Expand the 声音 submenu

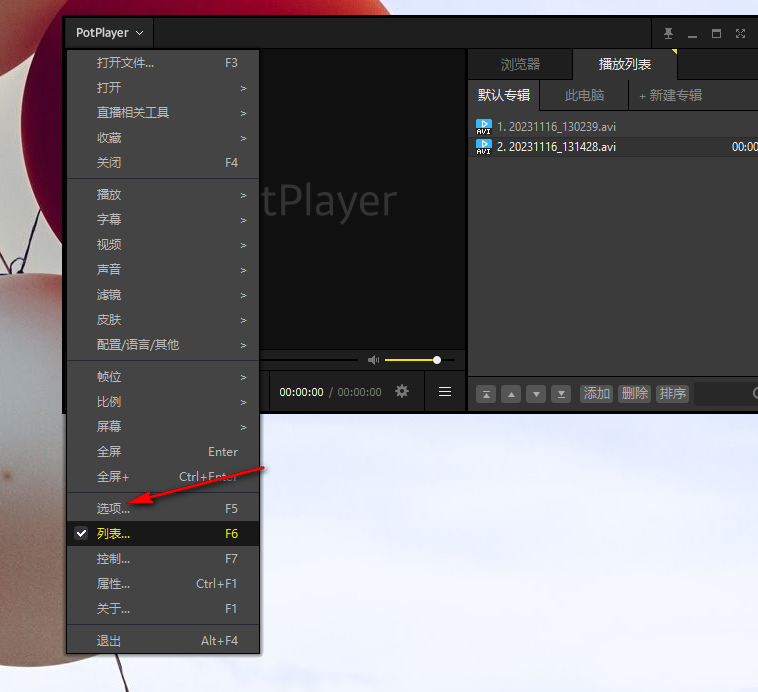[163, 269]
